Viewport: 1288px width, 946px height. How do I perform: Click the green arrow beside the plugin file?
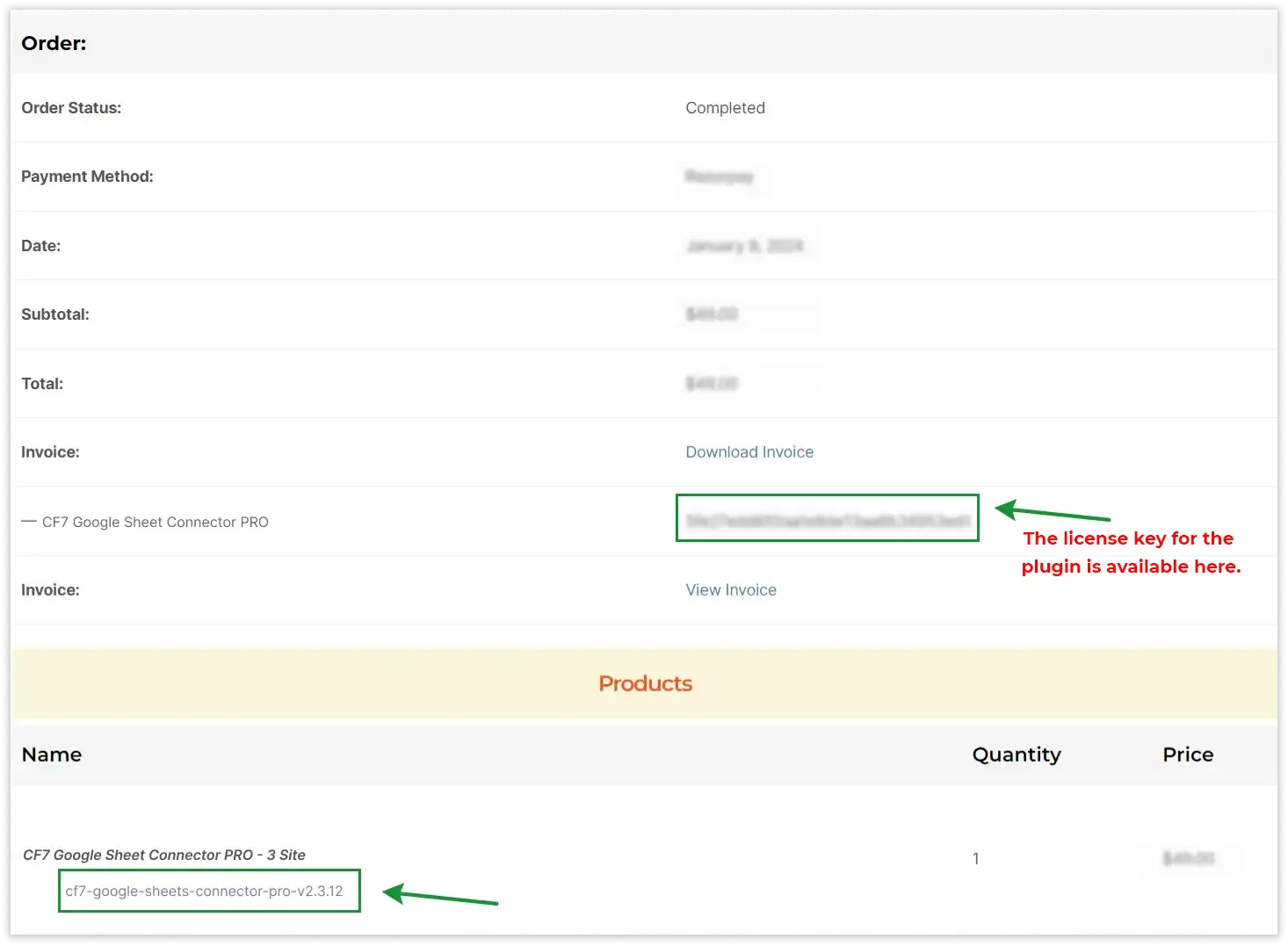(x=441, y=897)
